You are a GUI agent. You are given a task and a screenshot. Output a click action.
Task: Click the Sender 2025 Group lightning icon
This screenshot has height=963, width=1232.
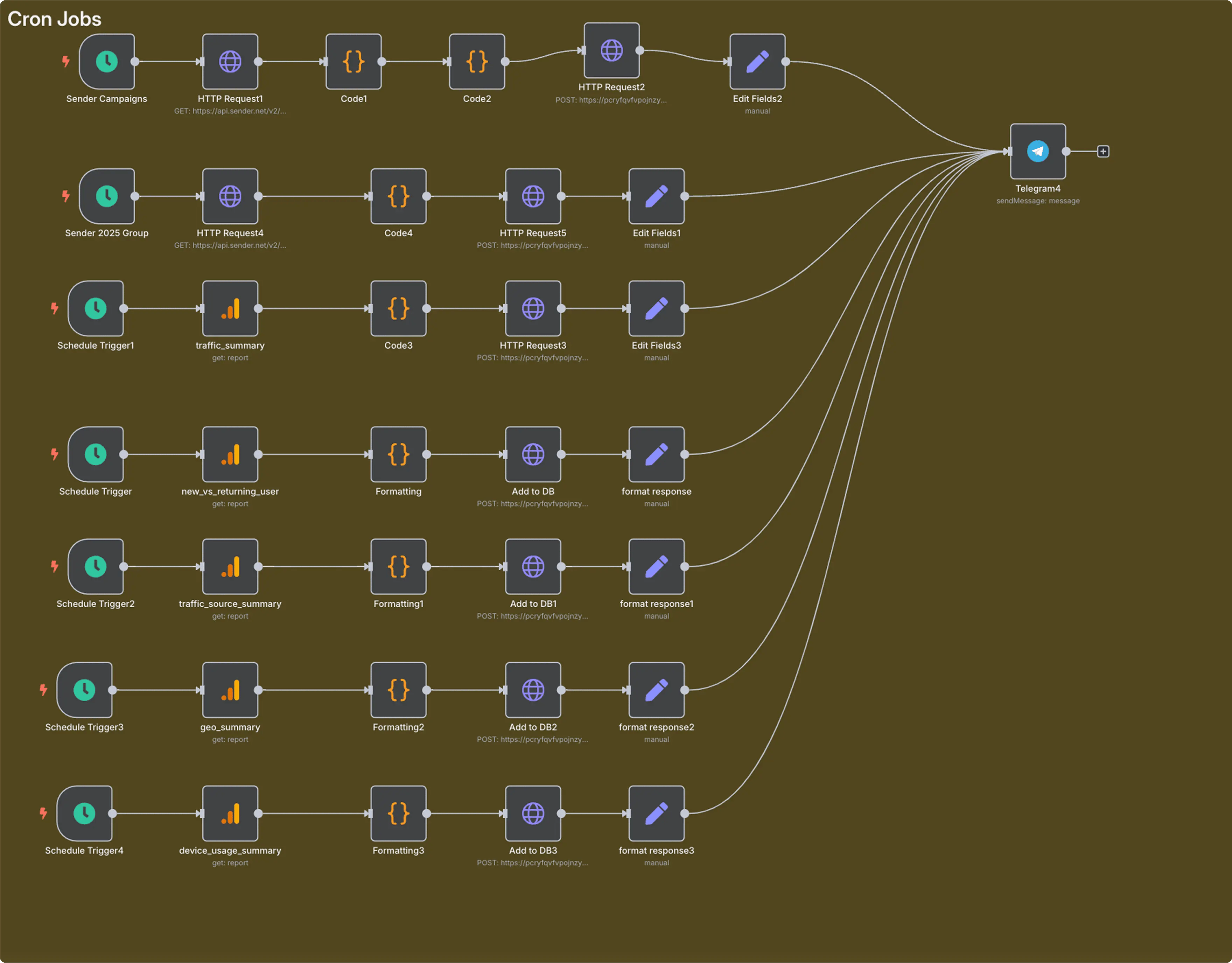coord(66,196)
